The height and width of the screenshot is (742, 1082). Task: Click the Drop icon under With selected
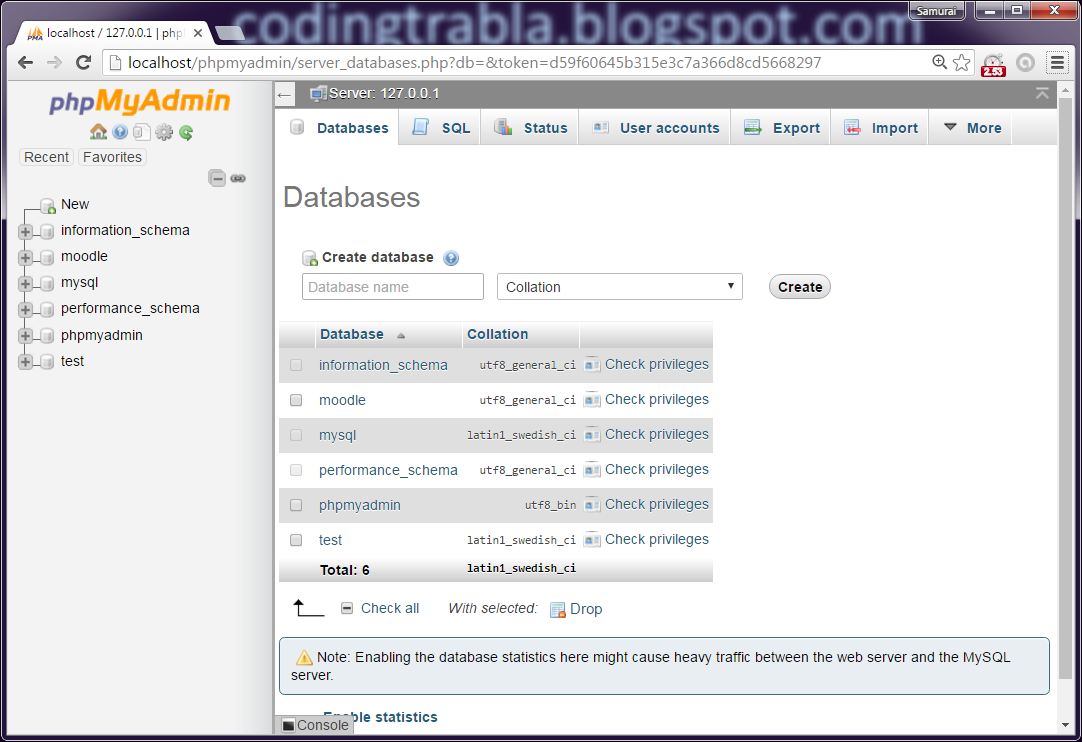click(x=558, y=609)
